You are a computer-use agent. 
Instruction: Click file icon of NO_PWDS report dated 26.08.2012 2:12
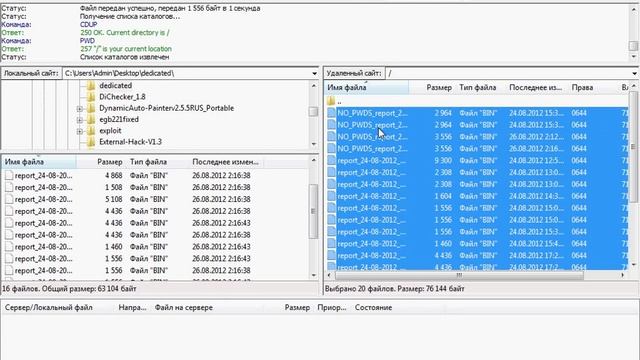(x=331, y=137)
